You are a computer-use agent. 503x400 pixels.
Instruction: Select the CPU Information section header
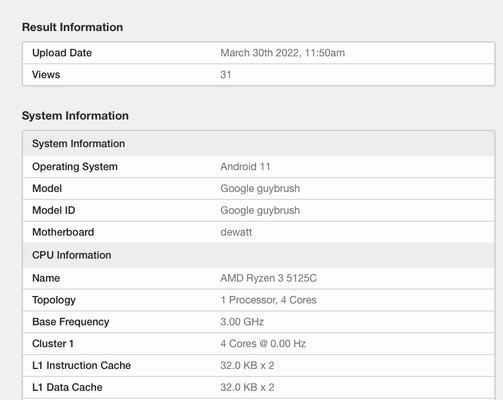coord(72,255)
